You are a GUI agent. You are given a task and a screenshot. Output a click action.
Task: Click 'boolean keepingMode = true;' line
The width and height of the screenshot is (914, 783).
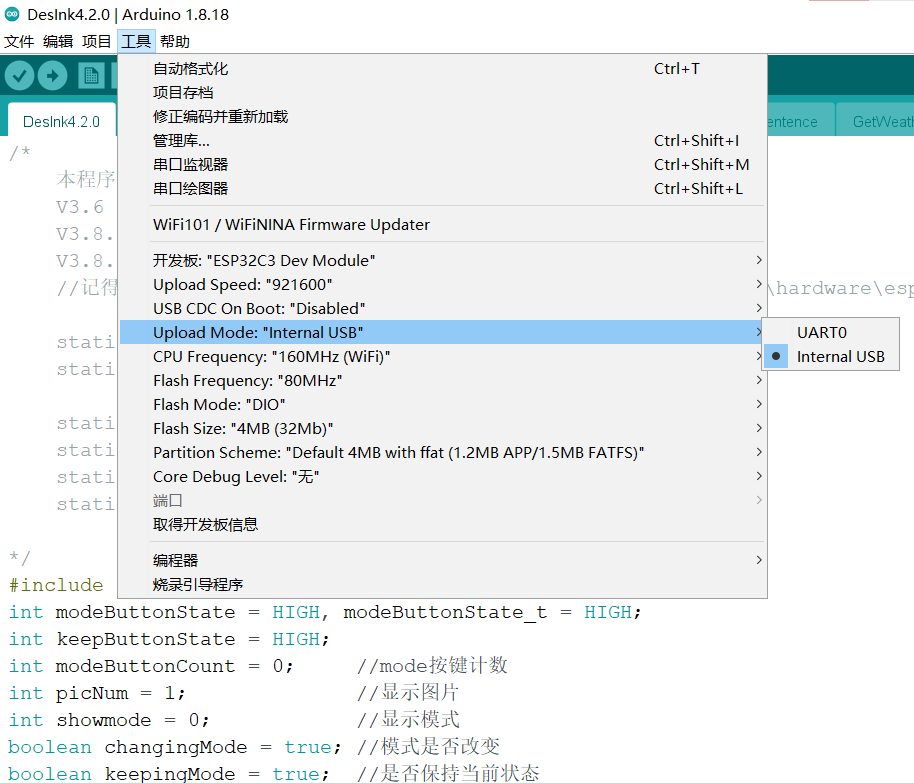click(168, 774)
